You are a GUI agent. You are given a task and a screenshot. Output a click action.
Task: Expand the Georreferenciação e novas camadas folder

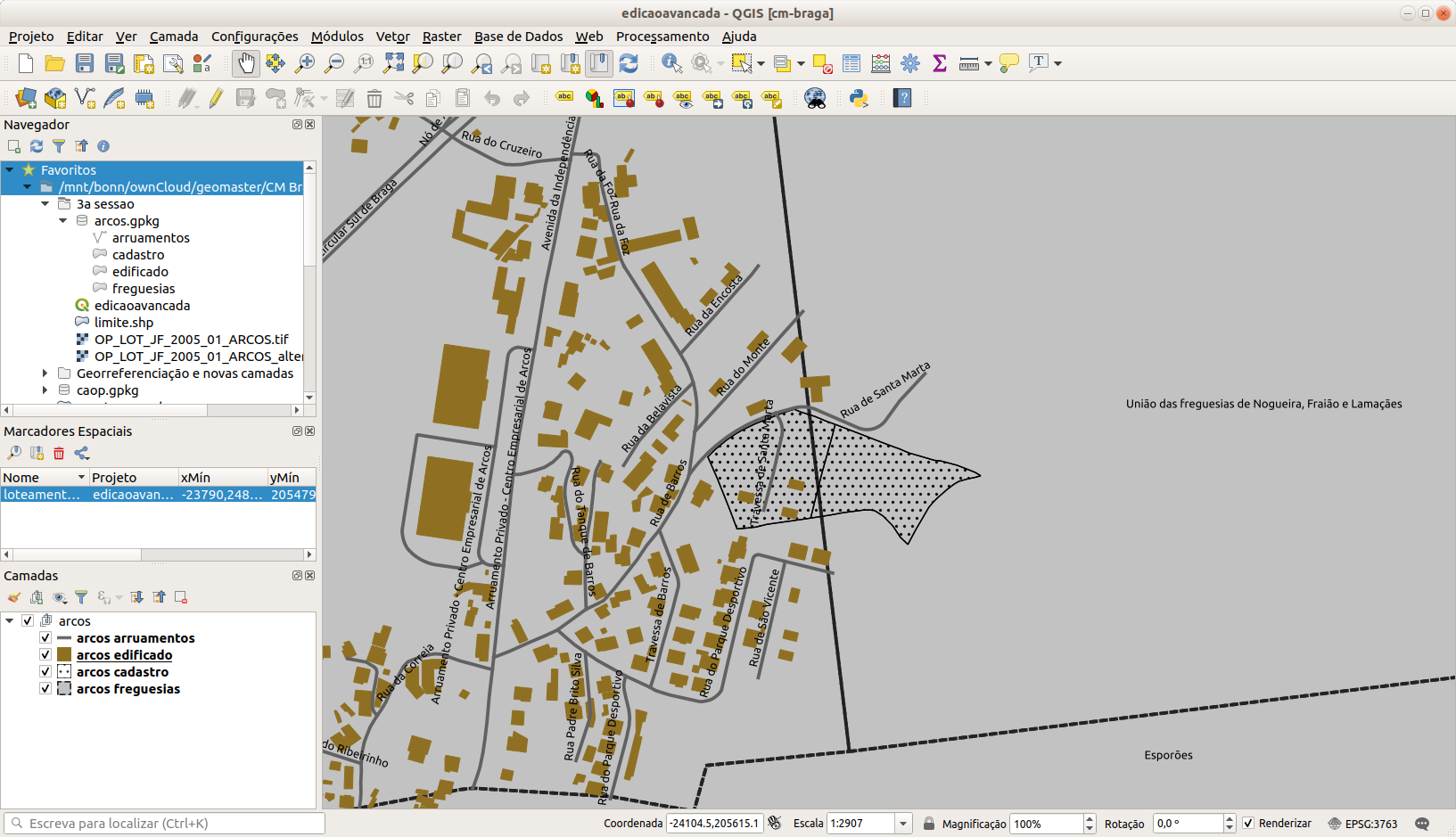tap(45, 373)
